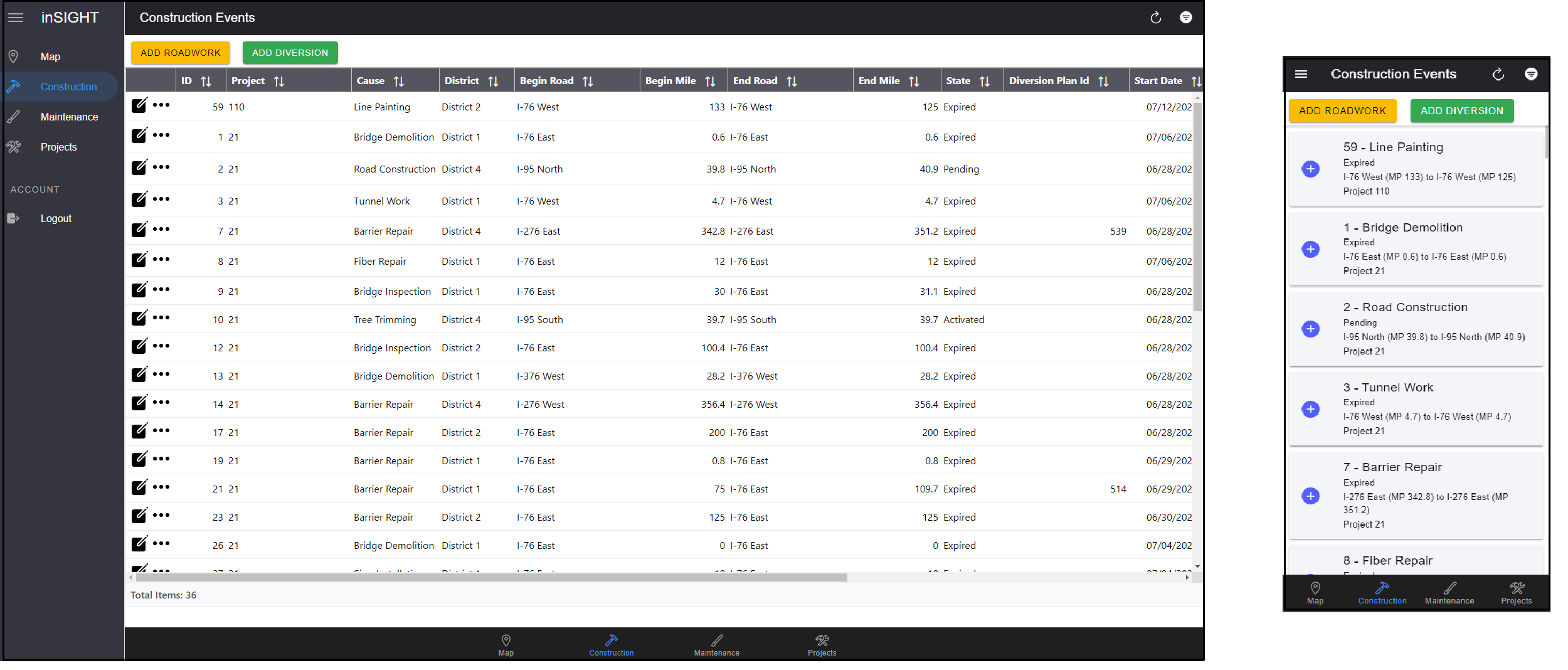Edit the event 10 Tree Trimming row
This screenshot has width=1568, height=670.
(x=139, y=317)
